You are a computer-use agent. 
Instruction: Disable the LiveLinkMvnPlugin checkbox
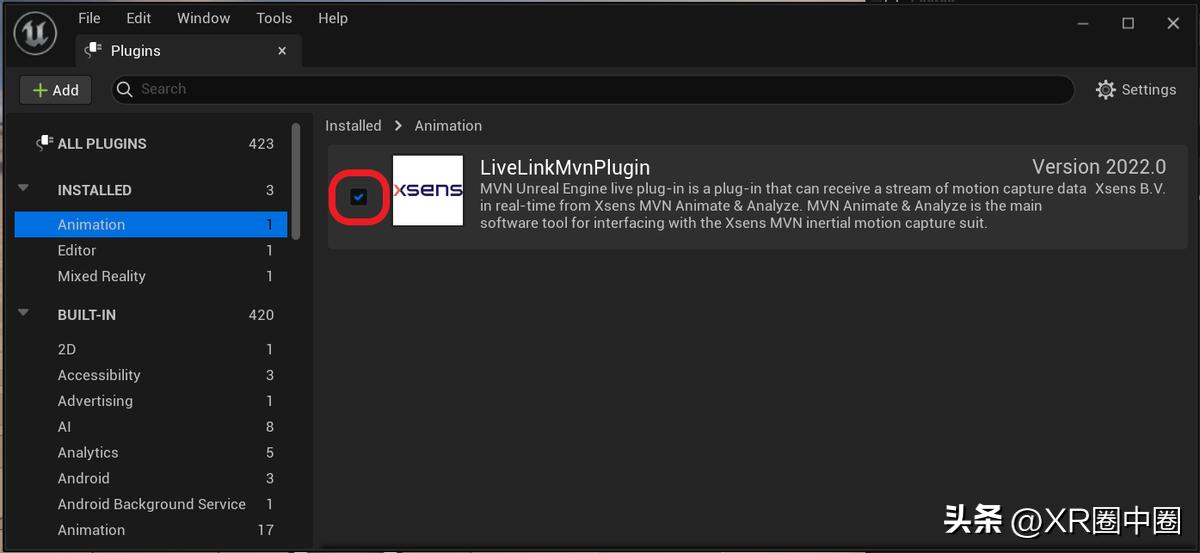[359, 197]
